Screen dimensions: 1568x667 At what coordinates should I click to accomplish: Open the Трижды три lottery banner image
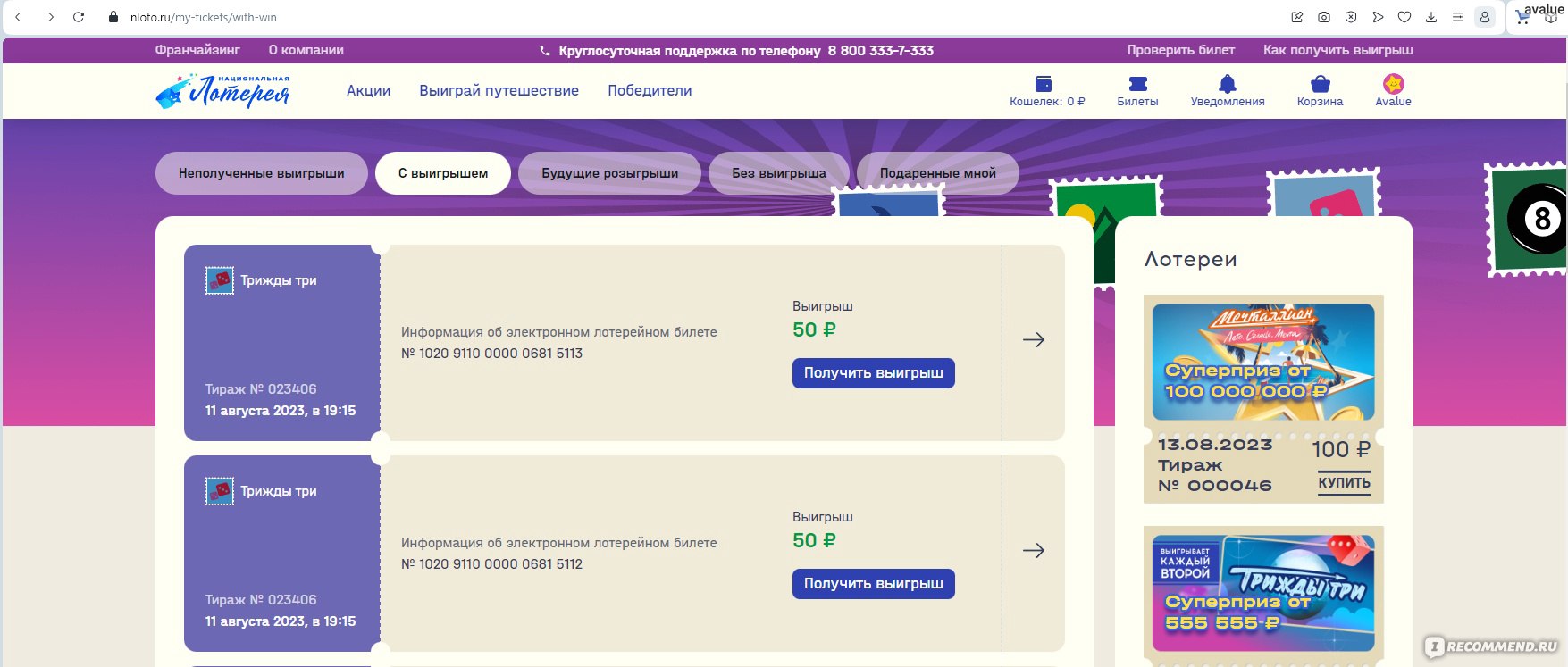(x=1263, y=593)
